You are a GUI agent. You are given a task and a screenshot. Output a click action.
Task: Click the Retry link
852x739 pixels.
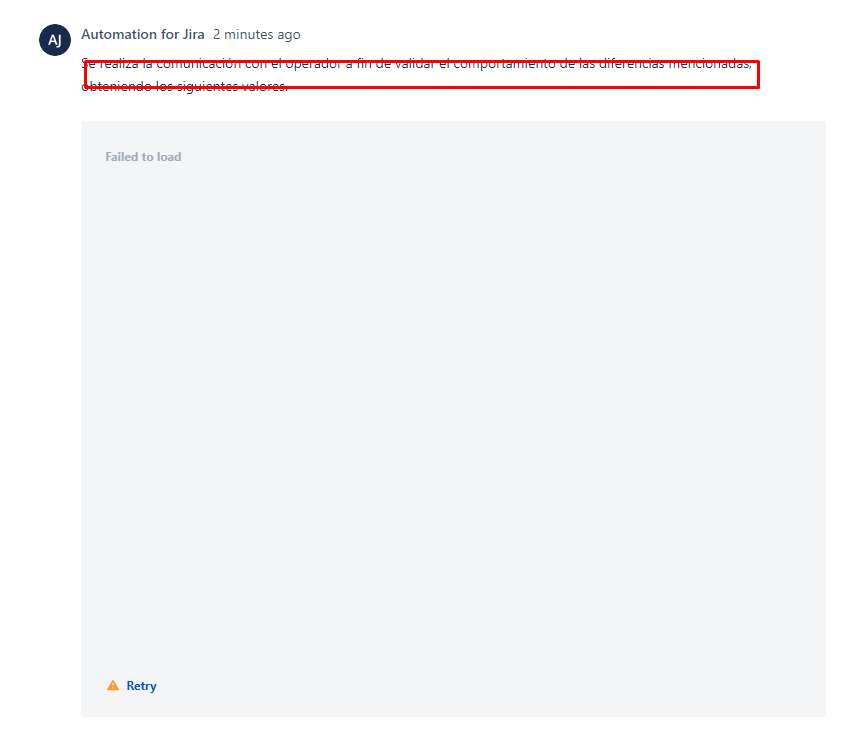tap(141, 686)
